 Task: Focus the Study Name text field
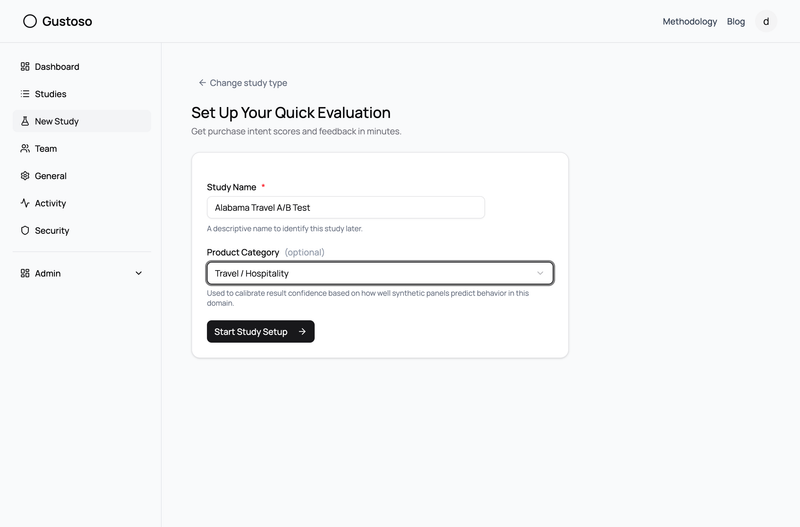coord(345,207)
